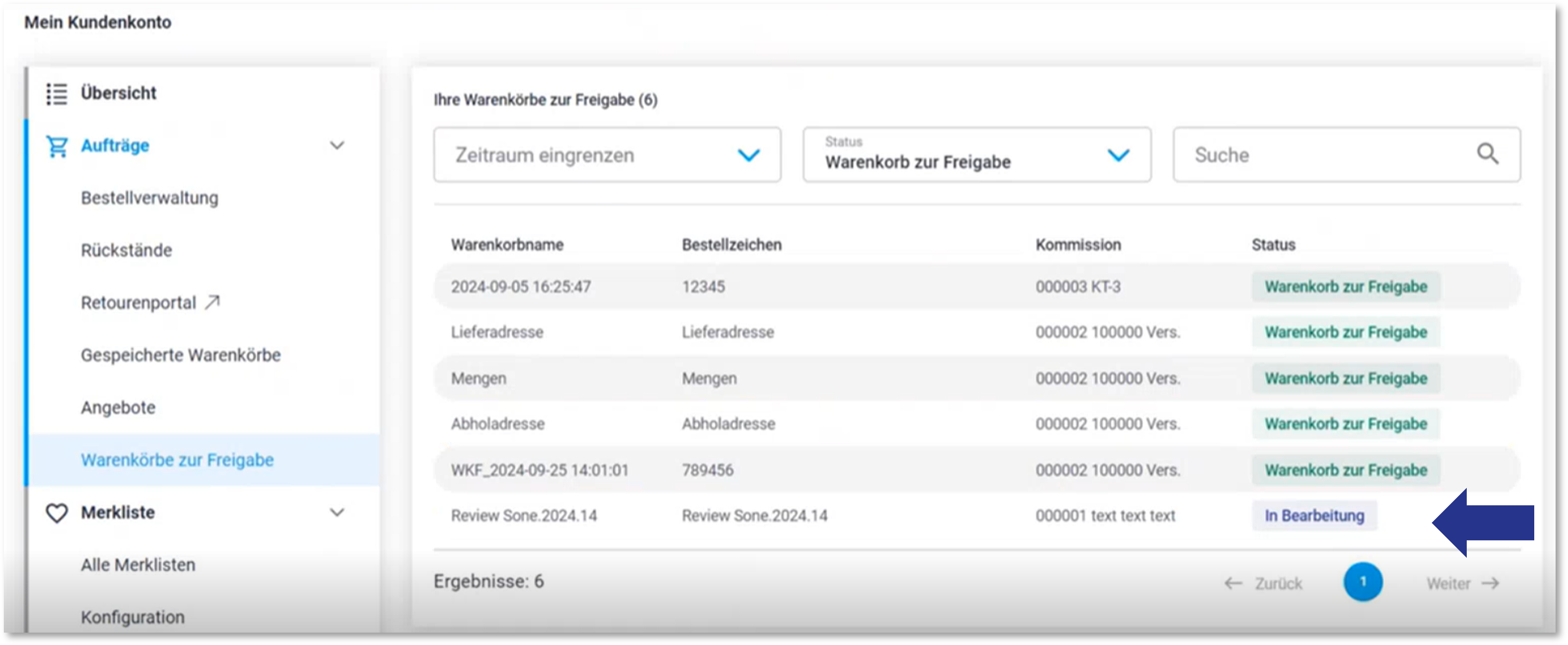Click Bestellzeichen 789456 cell
The width and height of the screenshot is (1568, 645).
pyautogui.click(x=707, y=471)
